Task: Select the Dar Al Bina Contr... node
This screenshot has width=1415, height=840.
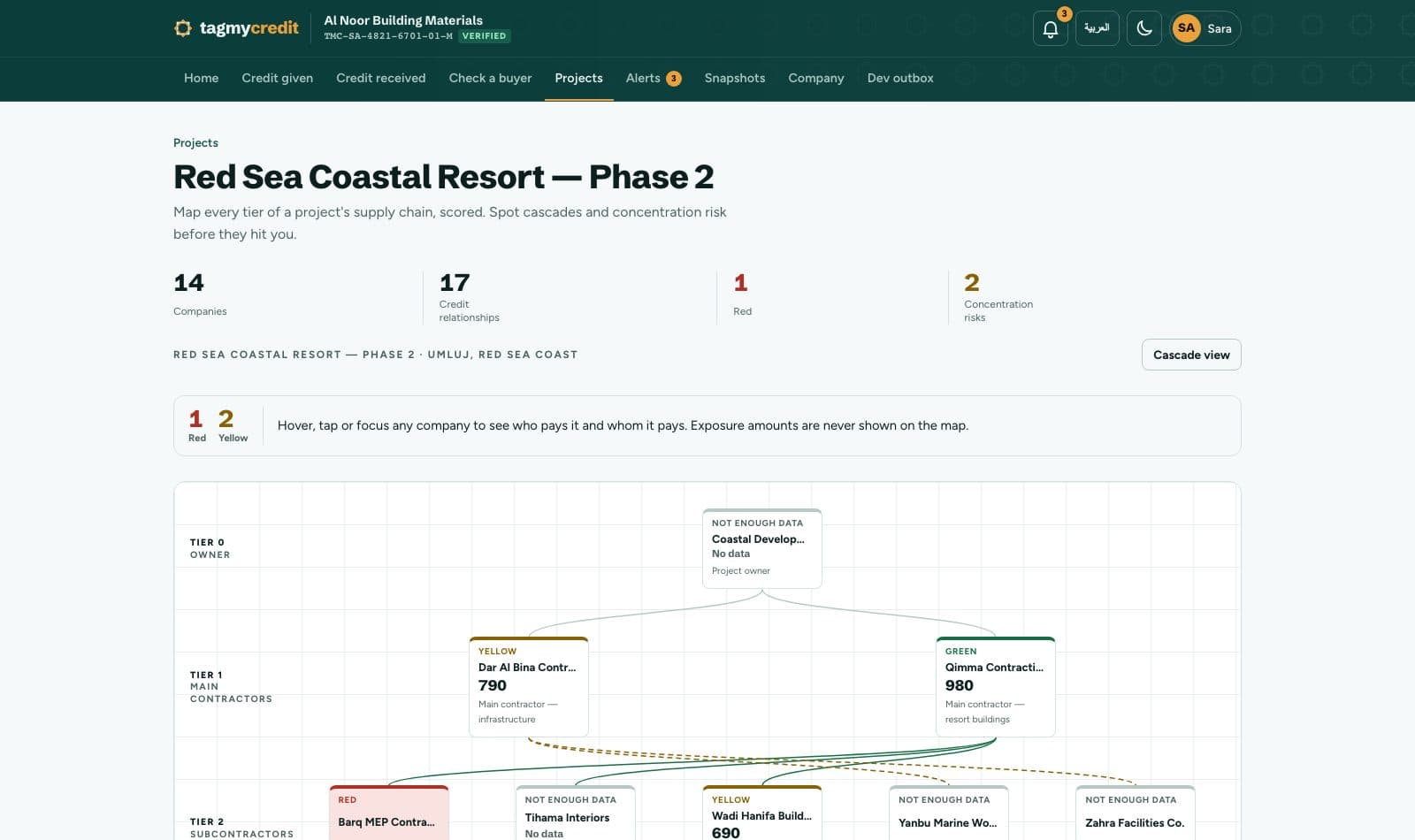Action: (529, 687)
